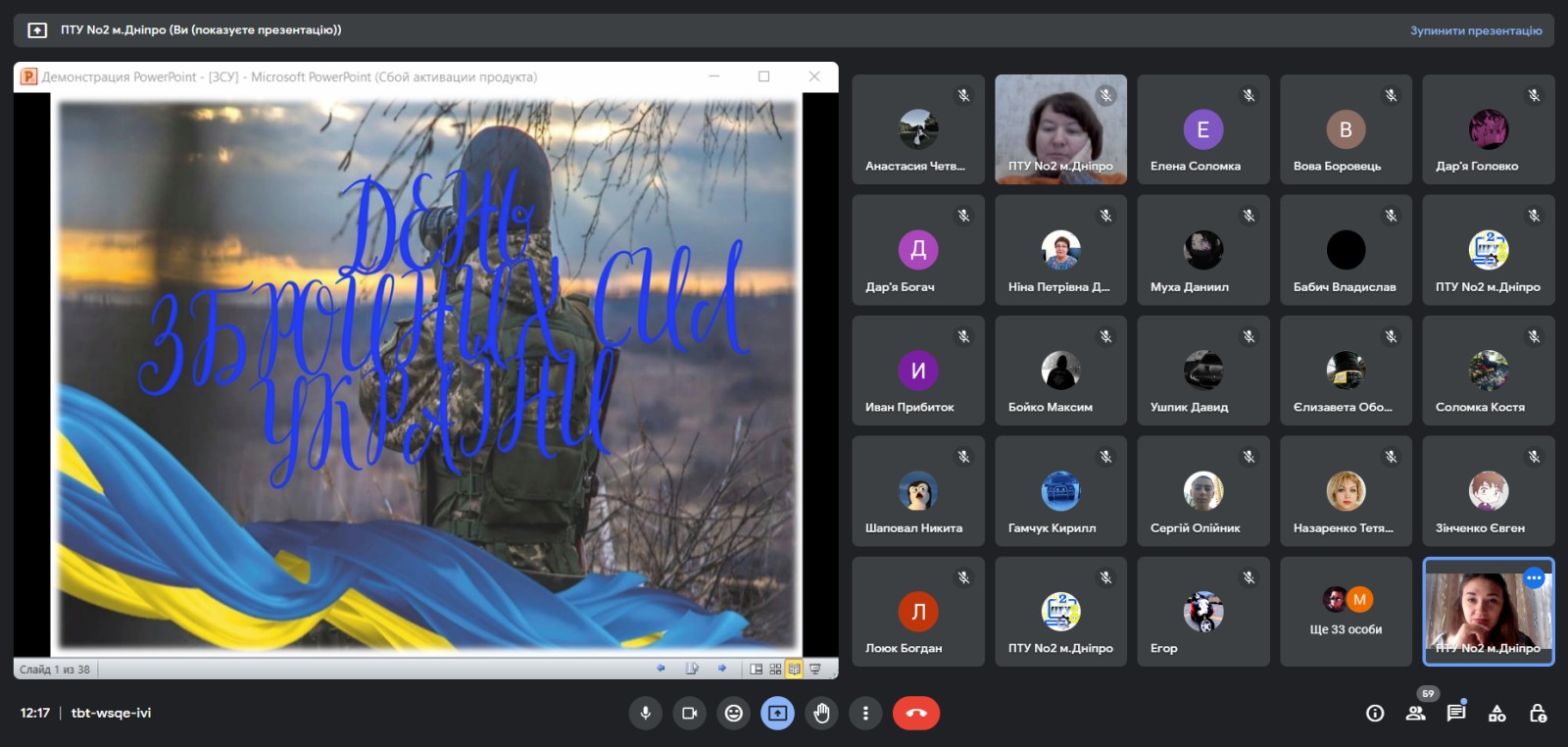Open meeting details info icon
Screen dimensions: 1568x747
click(x=1375, y=713)
